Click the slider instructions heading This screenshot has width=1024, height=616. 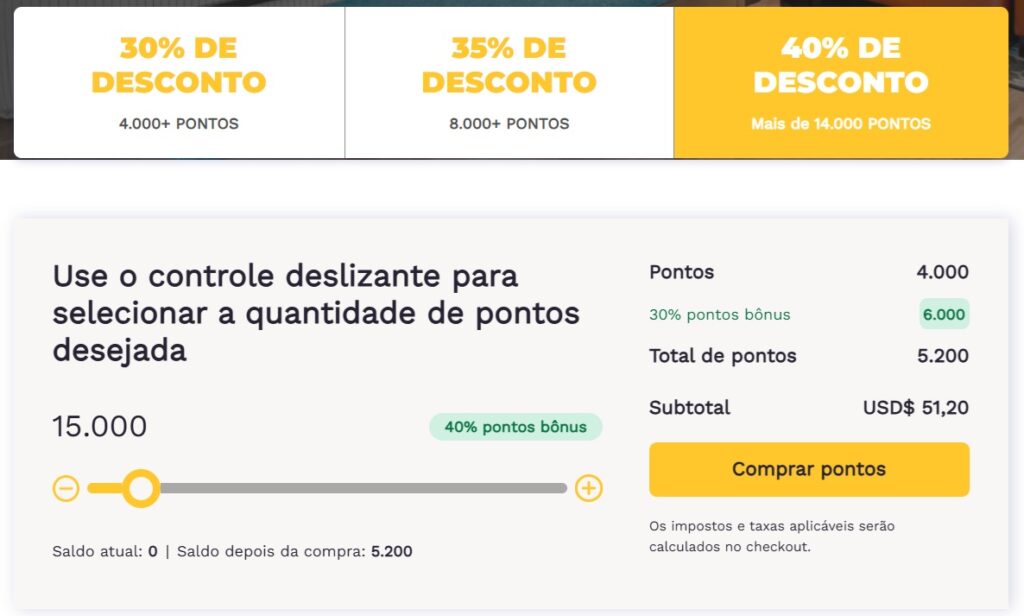coord(316,313)
